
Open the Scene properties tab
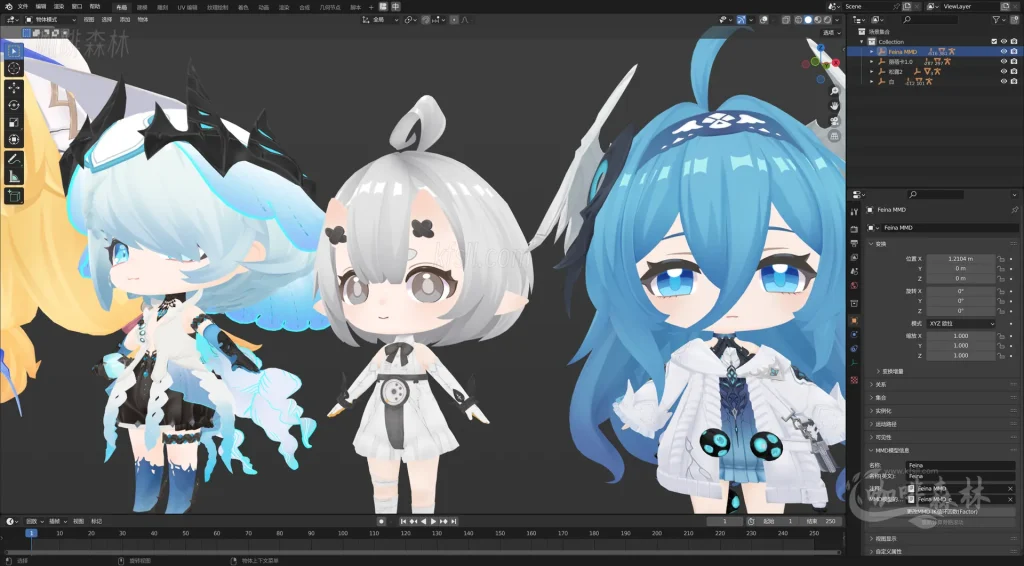point(854,271)
